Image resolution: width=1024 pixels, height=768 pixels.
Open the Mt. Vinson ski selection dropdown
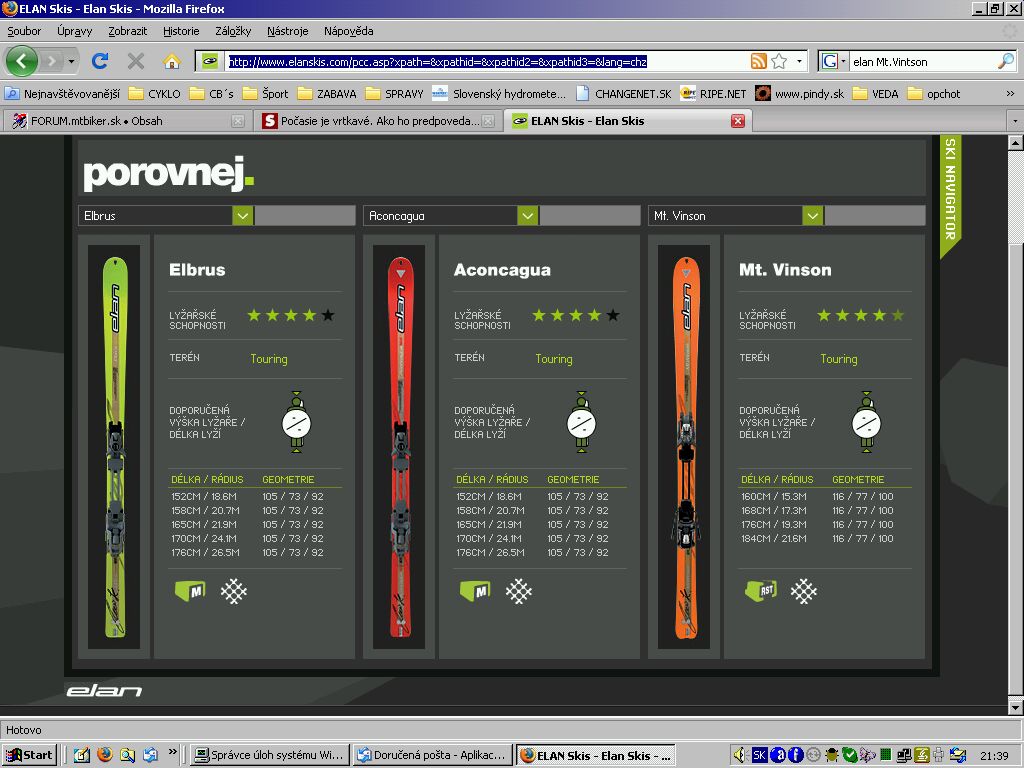[x=812, y=216]
